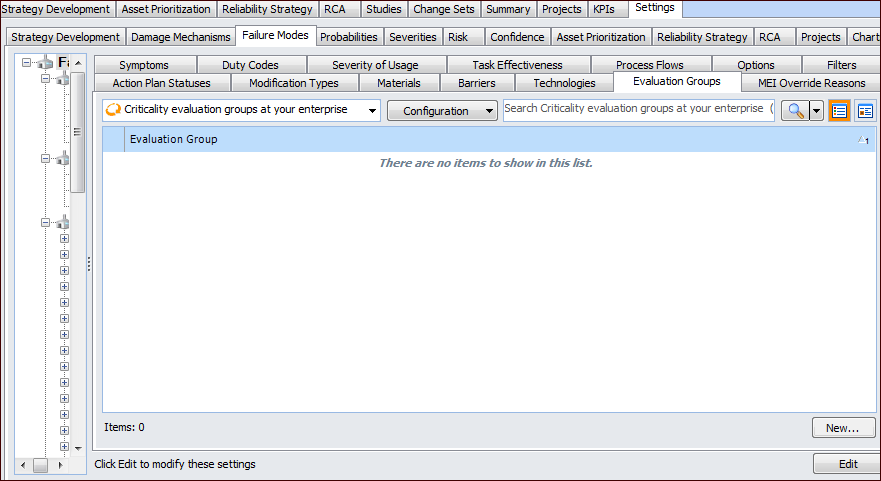Focus the Search Criticality evaluation groups field

639,109
